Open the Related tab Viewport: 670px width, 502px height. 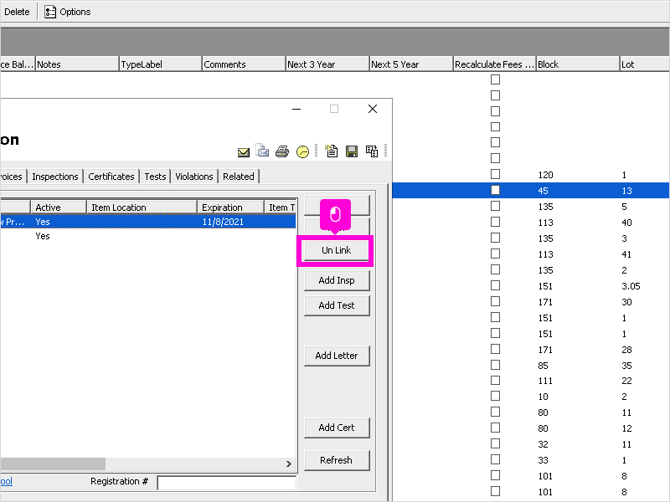tap(238, 176)
